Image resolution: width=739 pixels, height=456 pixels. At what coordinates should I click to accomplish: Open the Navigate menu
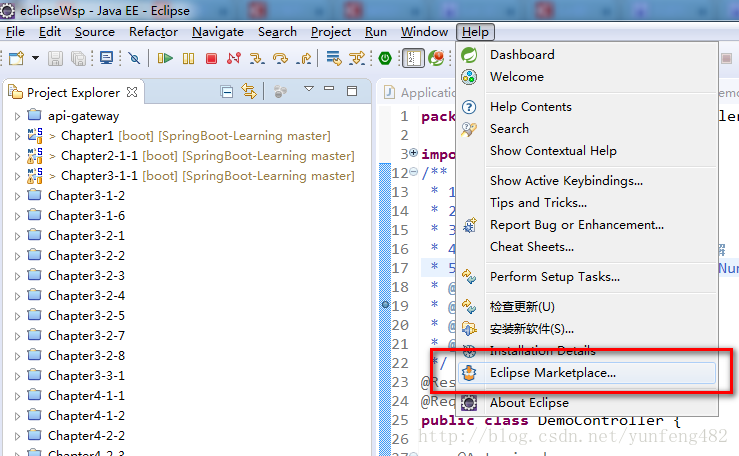(218, 32)
